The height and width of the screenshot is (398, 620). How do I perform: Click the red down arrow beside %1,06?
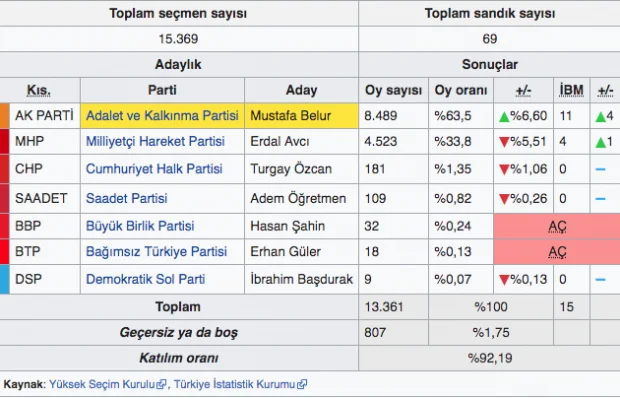click(504, 170)
